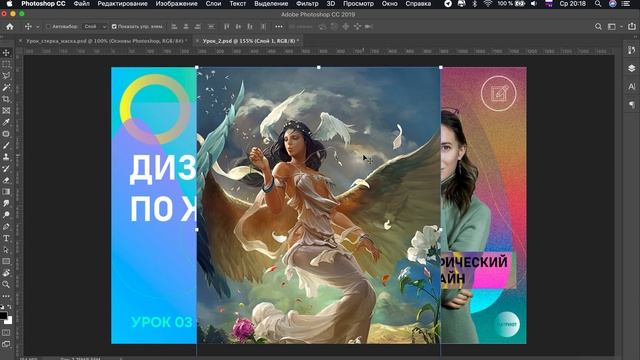Select the Gradient tool
The width and height of the screenshot is (640, 360).
pyautogui.click(x=6, y=191)
